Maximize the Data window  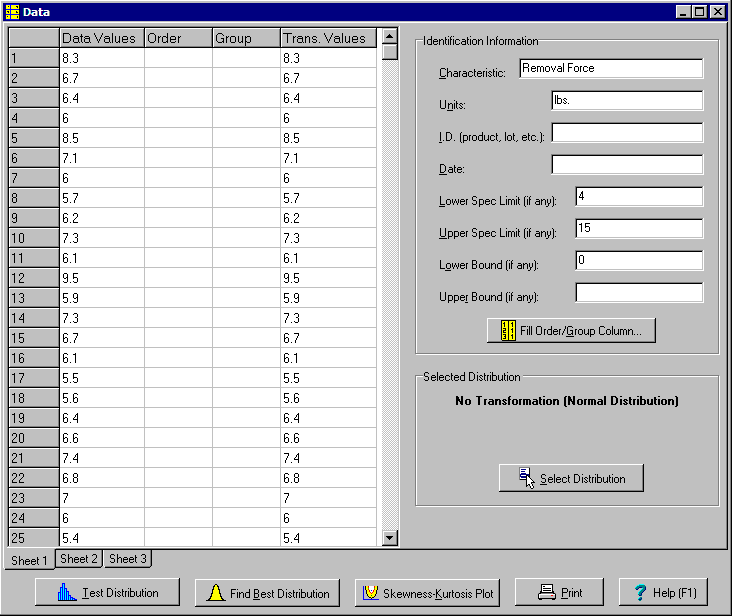click(700, 12)
